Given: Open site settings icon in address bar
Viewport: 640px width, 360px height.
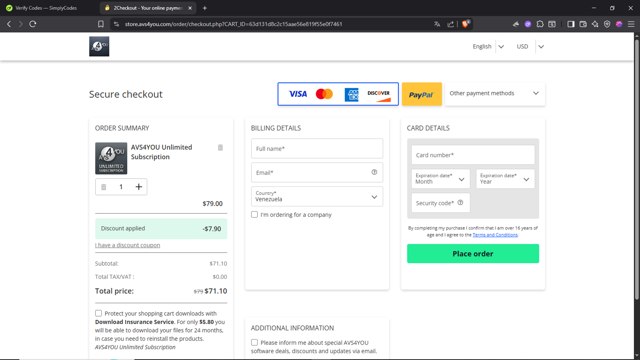Looking at the screenshot, I should click(116, 24).
